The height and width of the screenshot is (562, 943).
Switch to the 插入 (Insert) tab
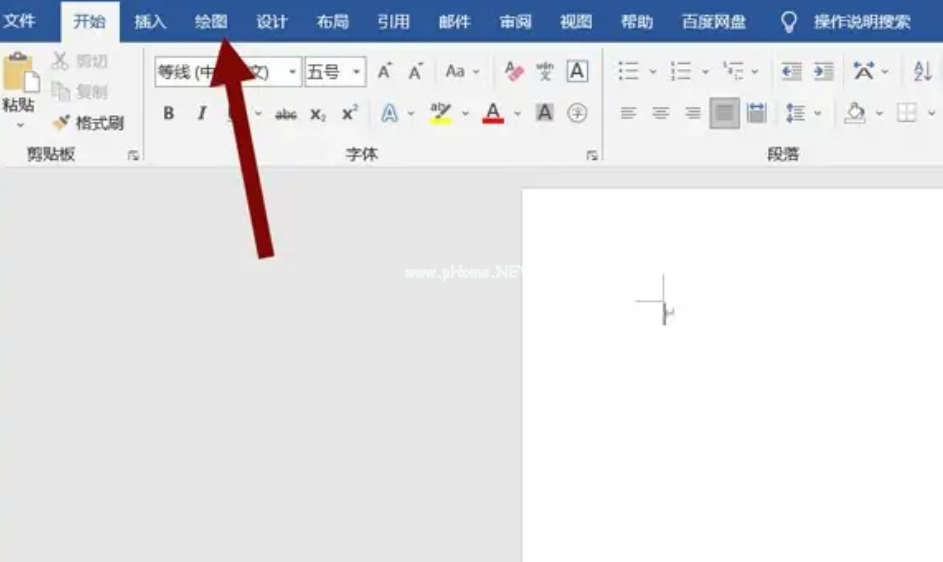150,21
